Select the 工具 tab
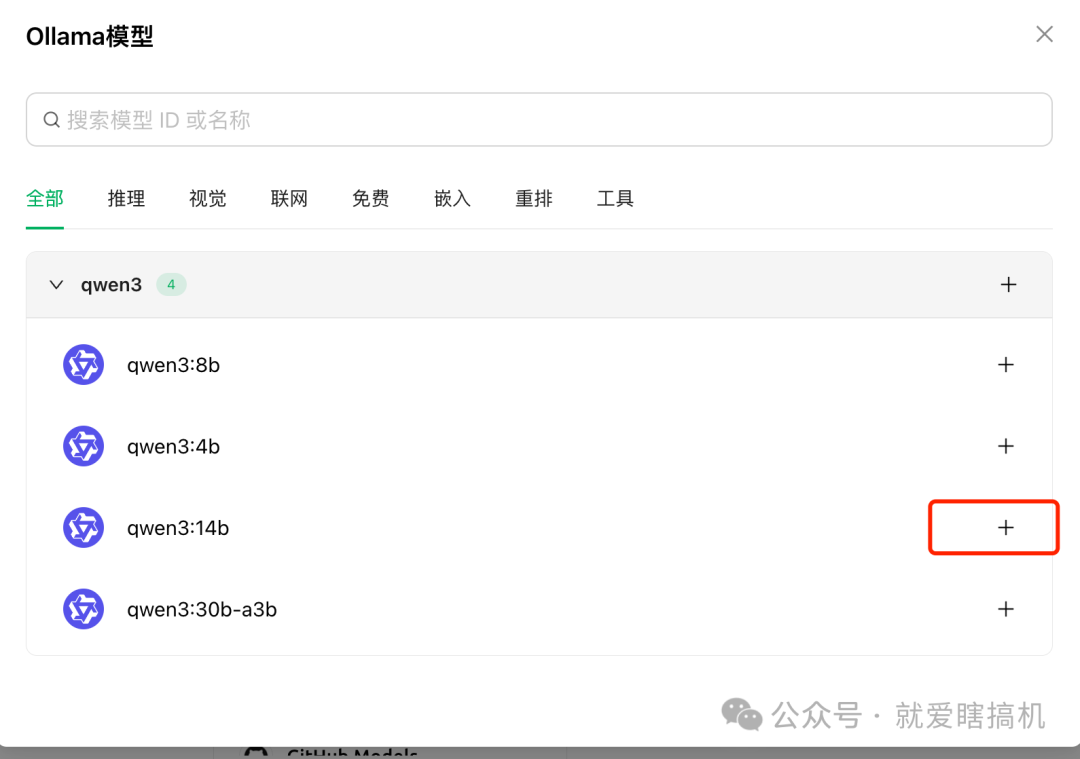This screenshot has height=759, width=1080. tap(615, 198)
